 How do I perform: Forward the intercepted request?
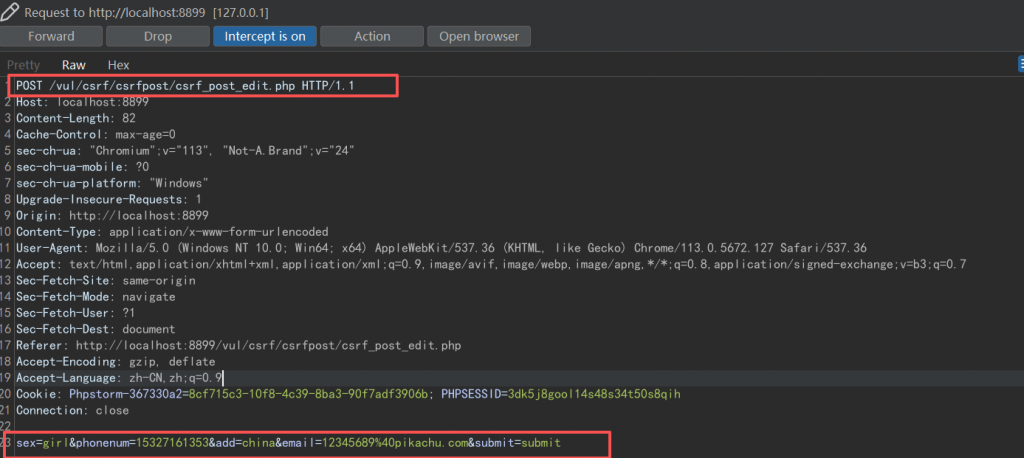point(51,36)
